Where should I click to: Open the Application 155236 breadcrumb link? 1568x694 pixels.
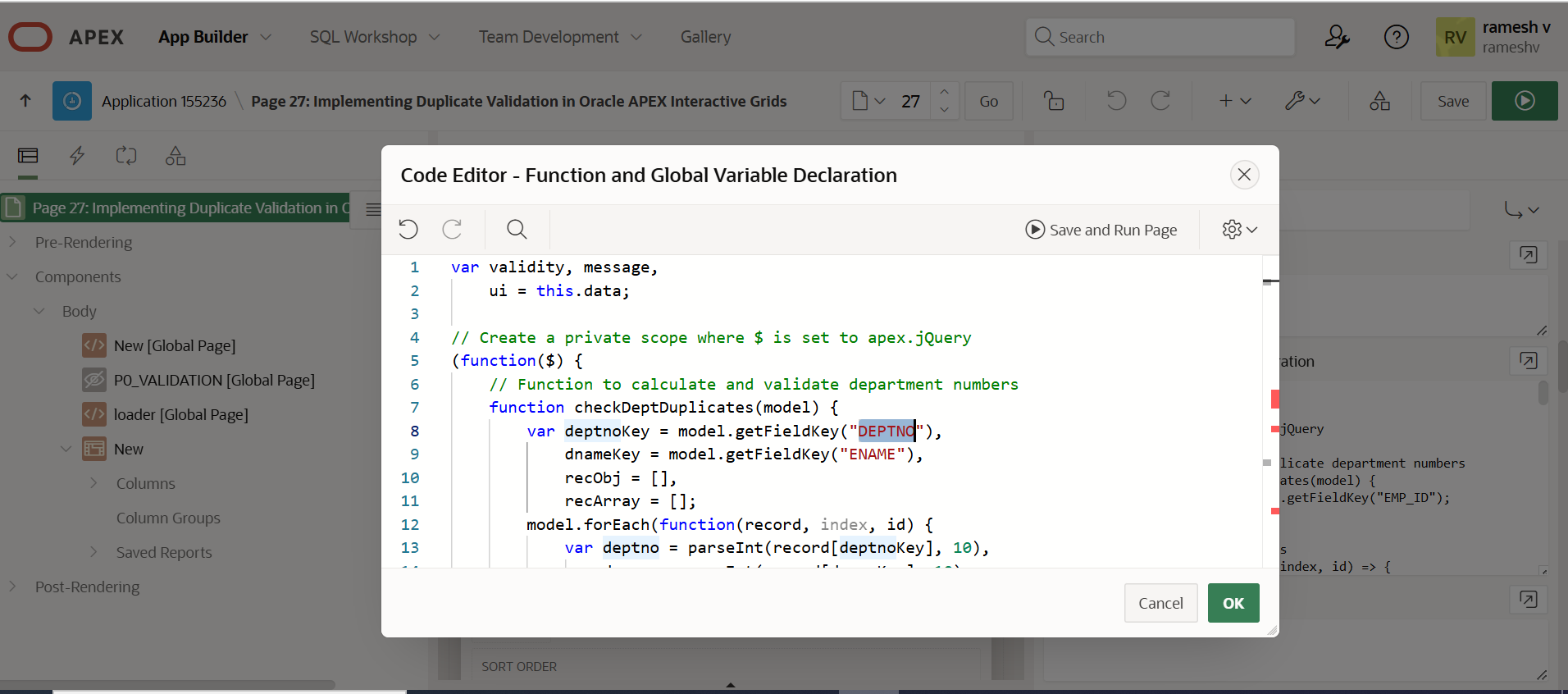[164, 101]
